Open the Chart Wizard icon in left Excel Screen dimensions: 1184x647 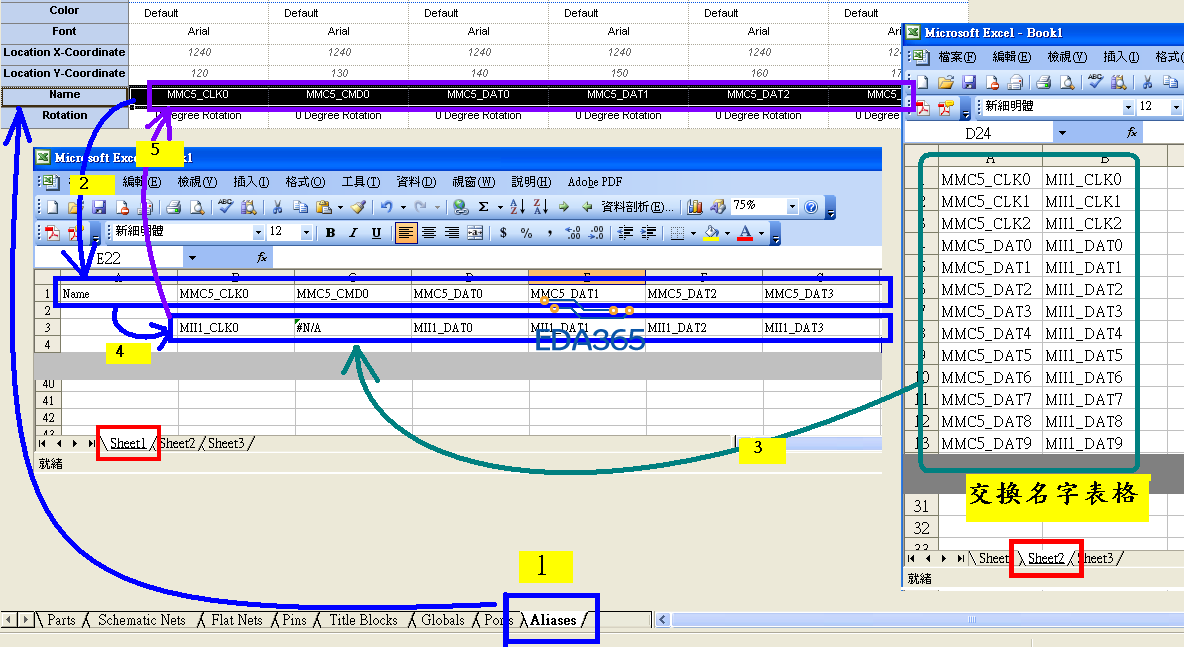tap(695, 207)
